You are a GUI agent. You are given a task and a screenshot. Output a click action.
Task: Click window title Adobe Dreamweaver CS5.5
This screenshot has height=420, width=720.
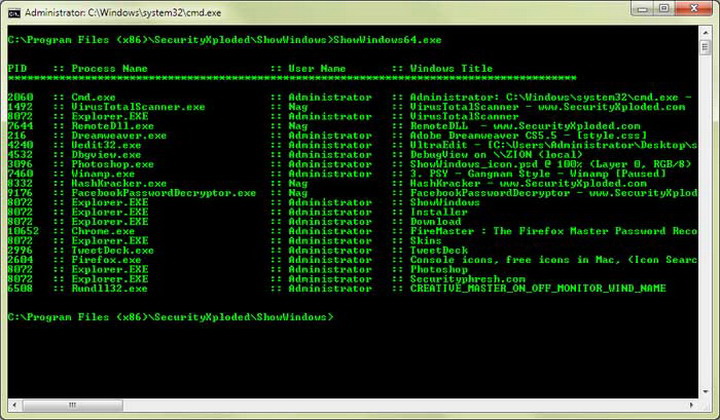pyautogui.click(x=484, y=135)
